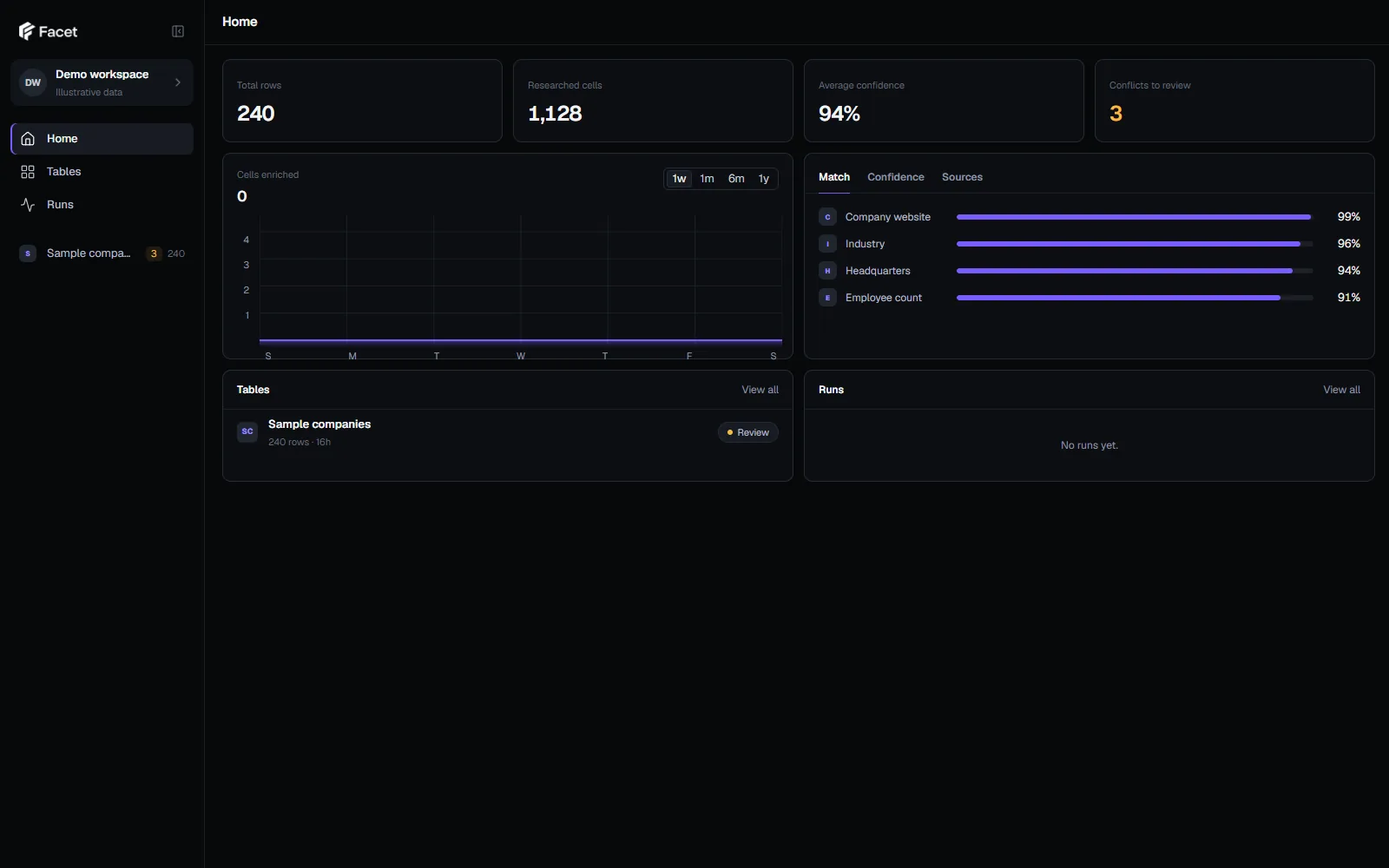
Task: Click the Review status badge
Action: (x=748, y=432)
